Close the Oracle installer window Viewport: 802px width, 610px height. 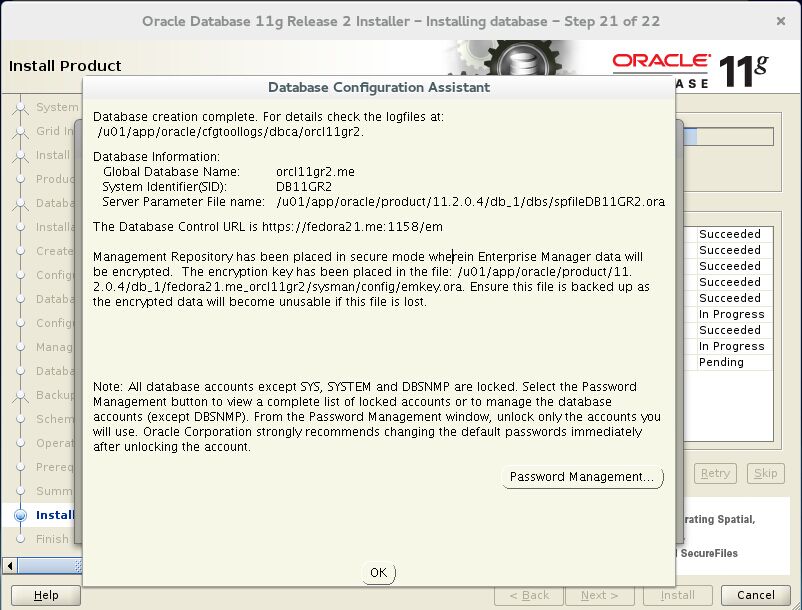coord(781,21)
